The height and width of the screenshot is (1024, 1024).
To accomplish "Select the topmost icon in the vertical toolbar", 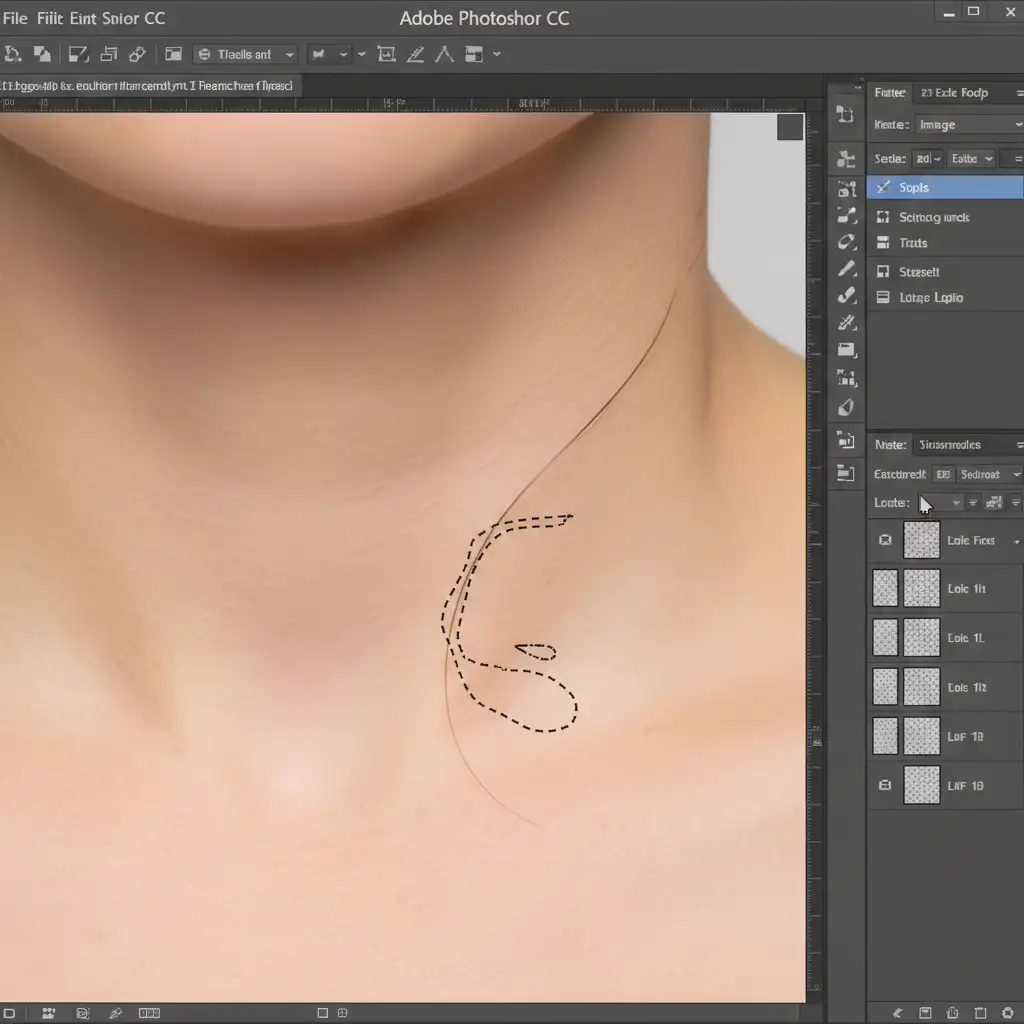I will [845, 115].
